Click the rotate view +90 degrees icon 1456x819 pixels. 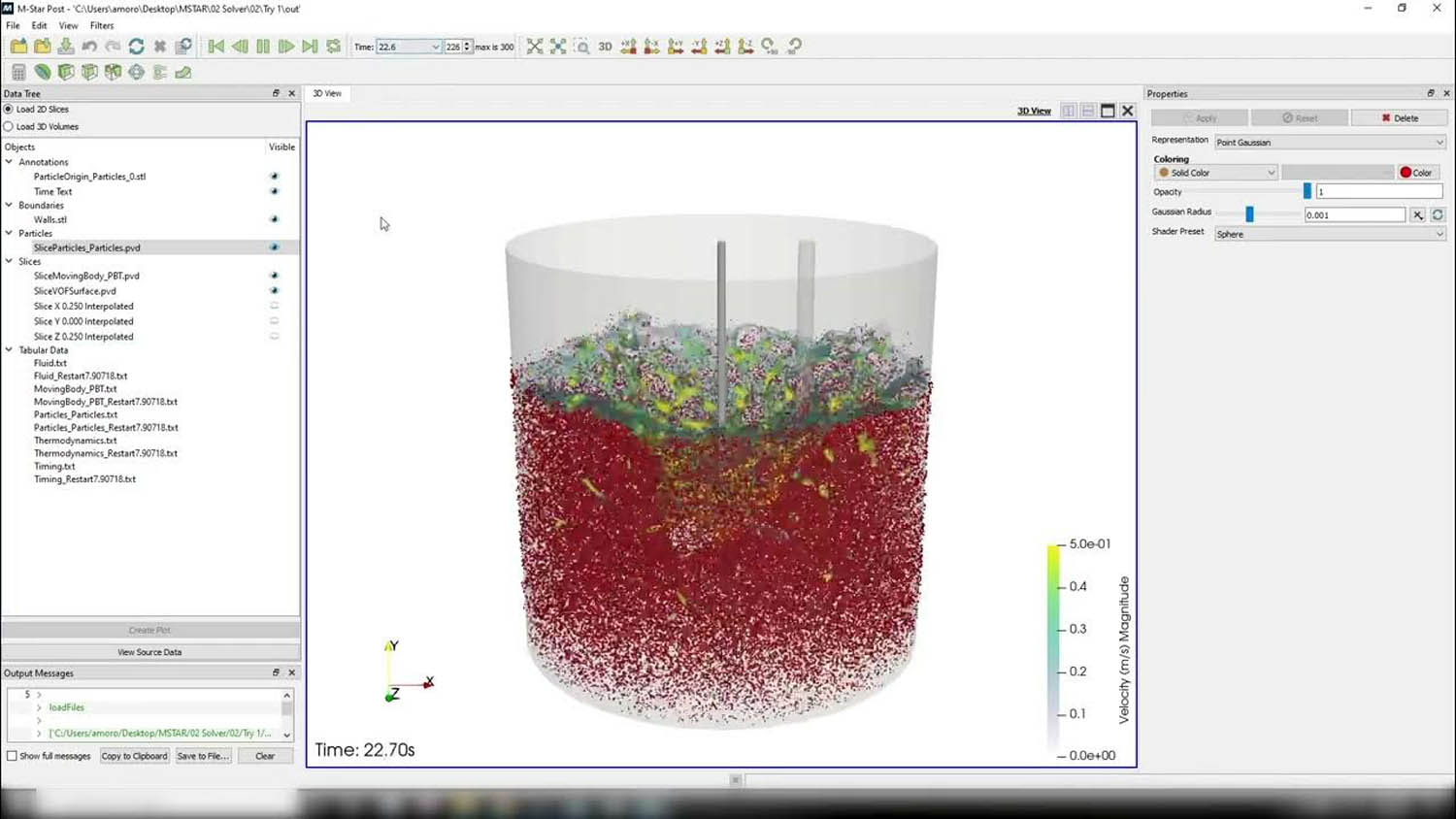[768, 46]
